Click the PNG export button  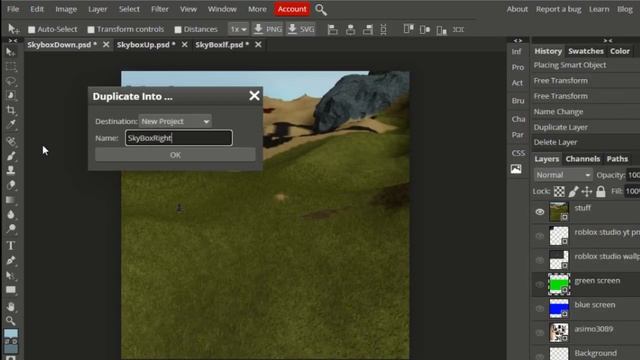(x=267, y=29)
